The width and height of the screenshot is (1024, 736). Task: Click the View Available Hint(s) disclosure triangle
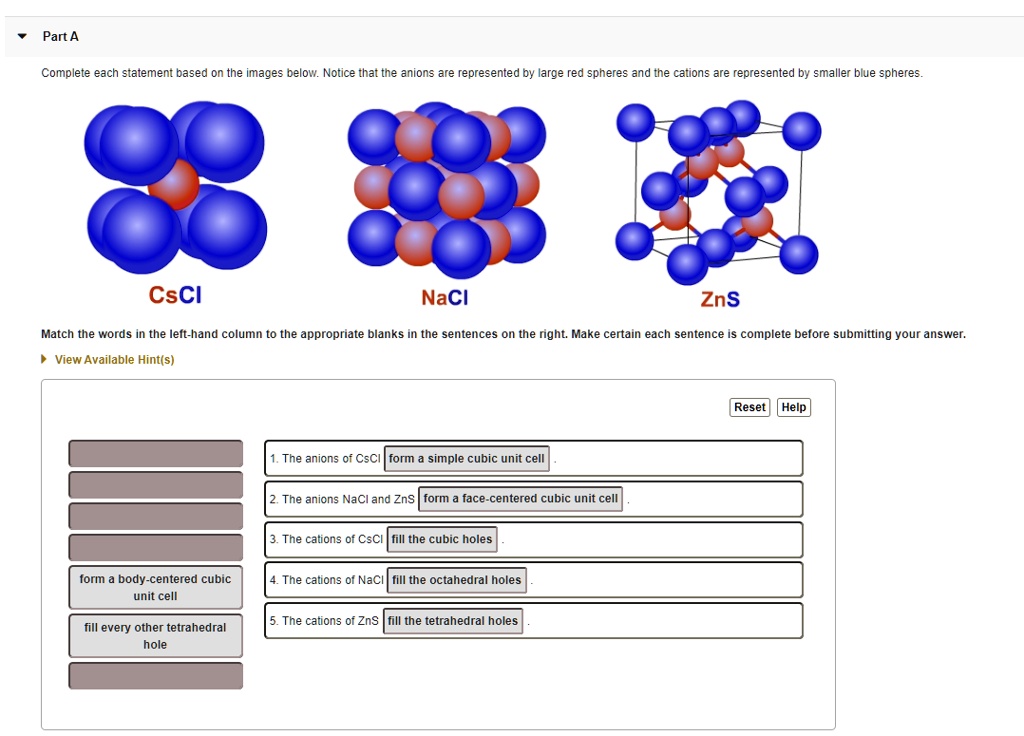click(43, 358)
